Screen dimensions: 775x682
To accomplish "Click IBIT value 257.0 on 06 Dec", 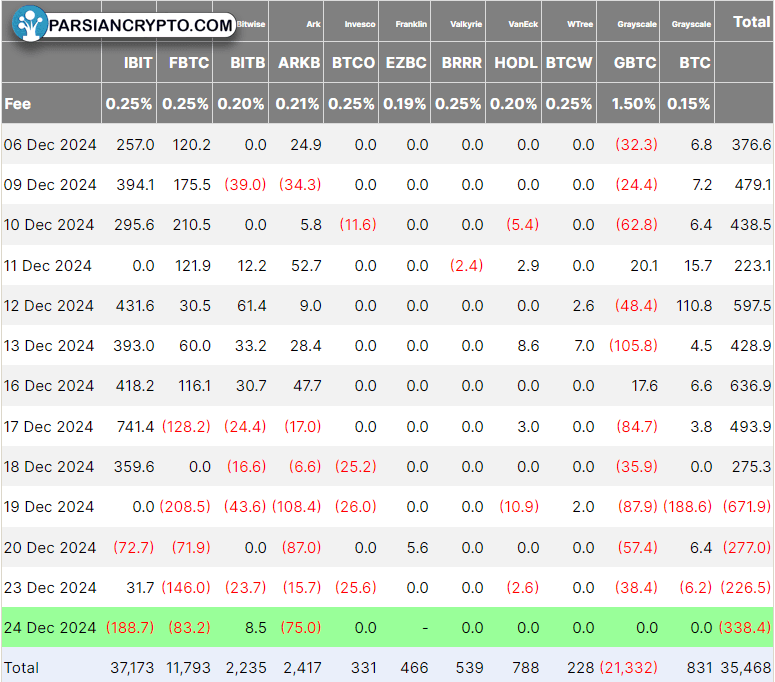I will click(135, 145).
